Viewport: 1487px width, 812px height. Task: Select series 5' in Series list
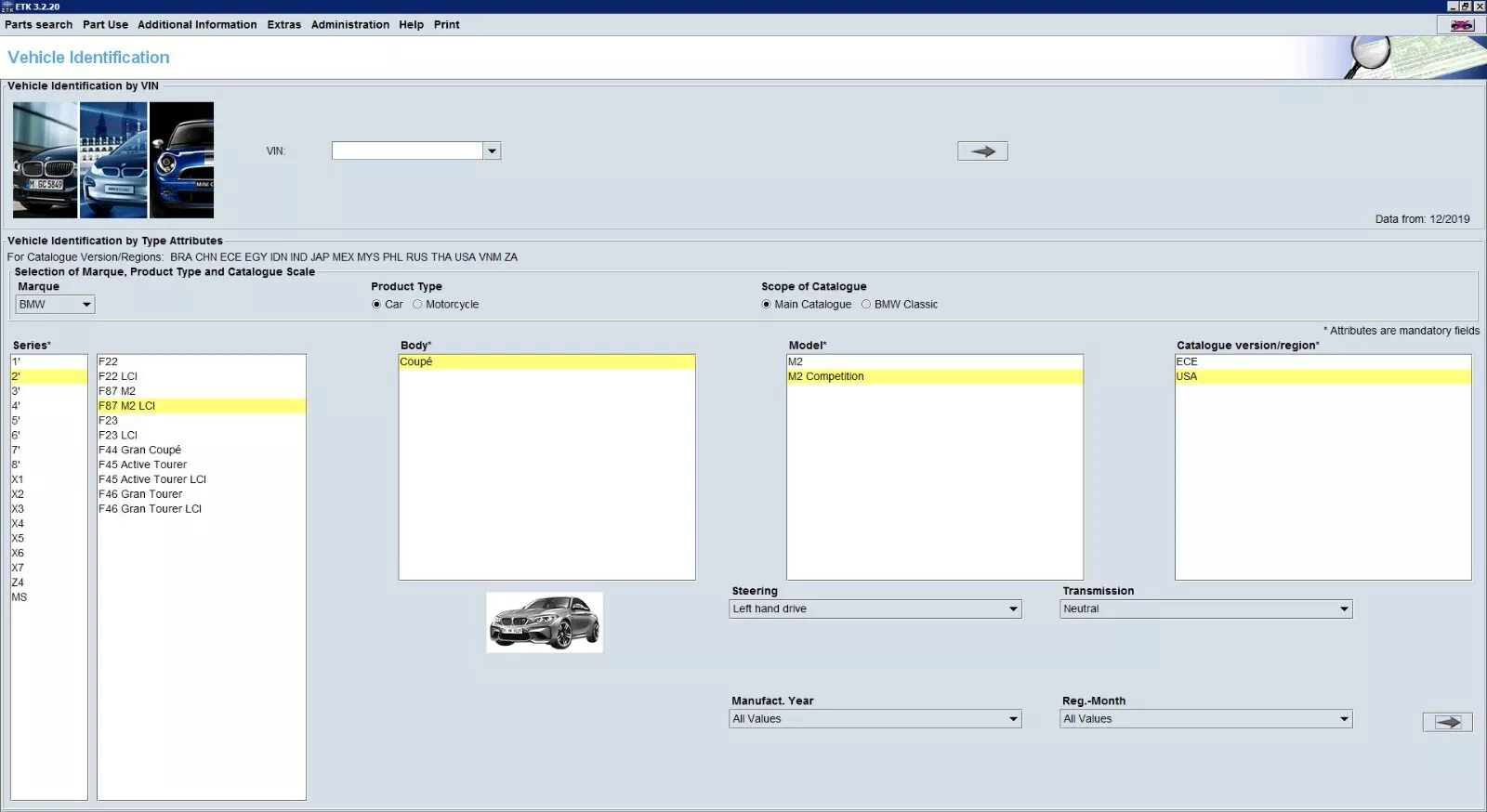coord(49,421)
